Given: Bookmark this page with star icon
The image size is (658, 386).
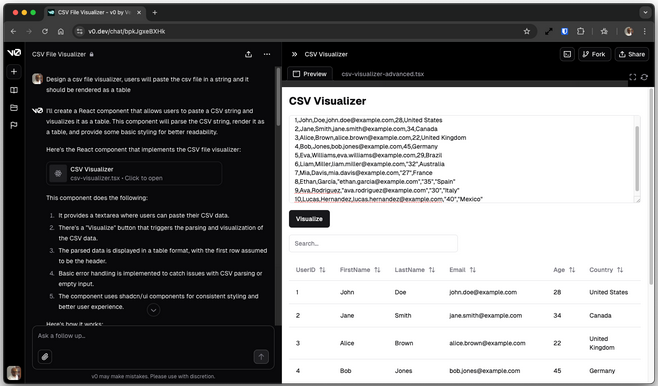Looking at the screenshot, I should (x=527, y=31).
